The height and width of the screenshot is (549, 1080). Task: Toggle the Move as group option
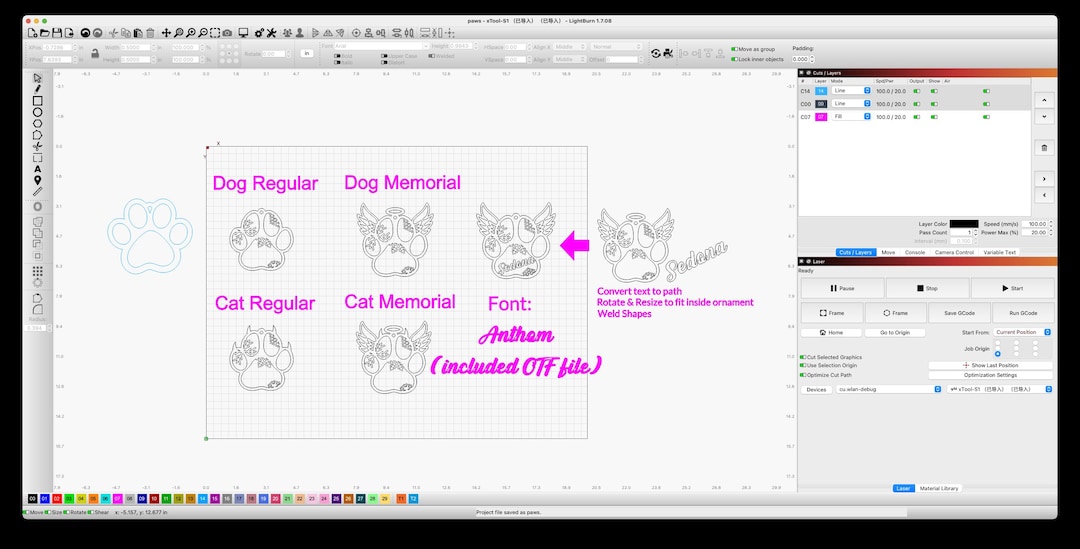(734, 49)
